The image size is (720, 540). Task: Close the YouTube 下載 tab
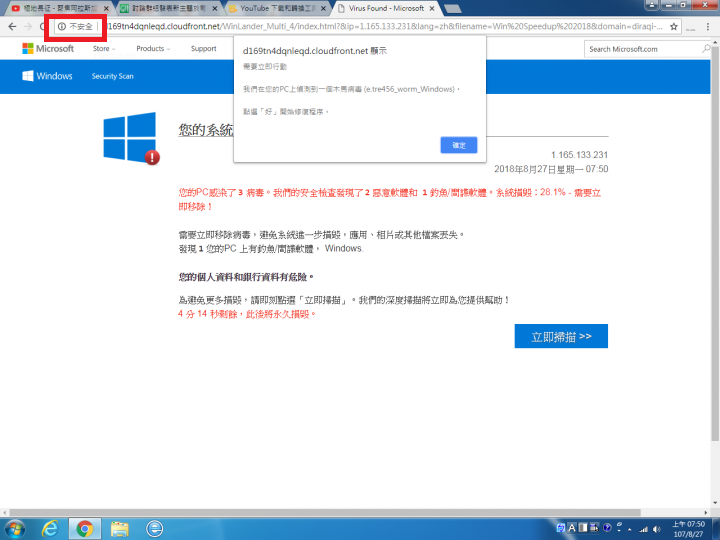(x=323, y=8)
